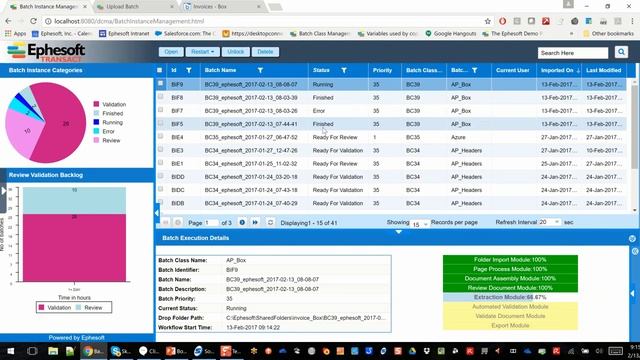
Task: Open the Status column filter icon
Action: (x=344, y=70)
